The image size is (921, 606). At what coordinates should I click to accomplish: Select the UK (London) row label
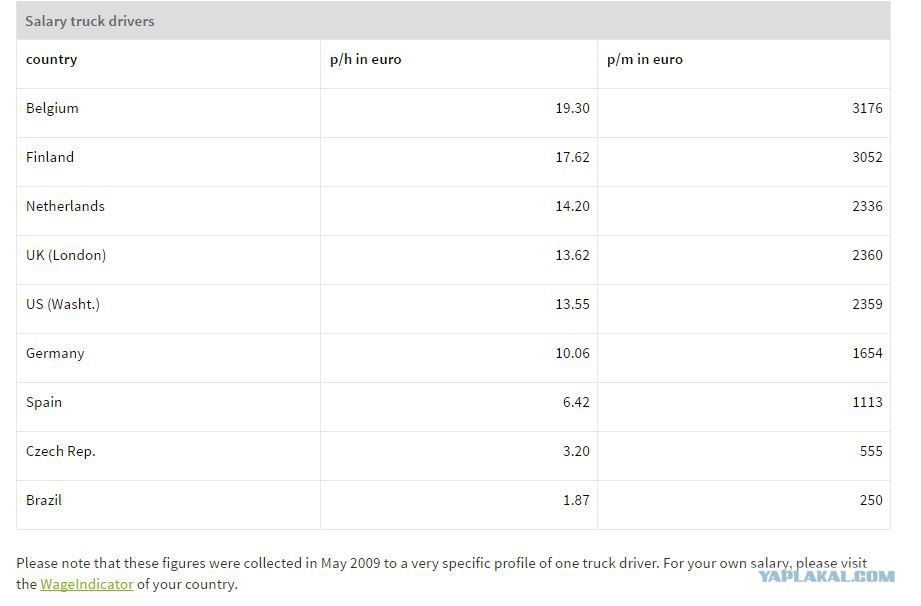[x=66, y=255]
